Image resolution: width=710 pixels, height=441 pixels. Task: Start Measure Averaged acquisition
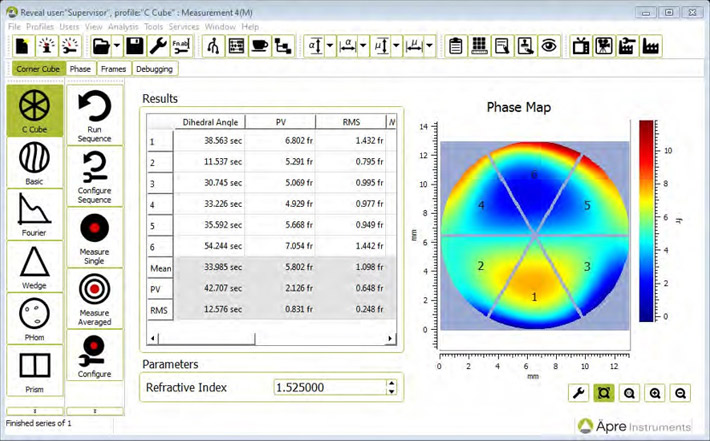coord(94,290)
